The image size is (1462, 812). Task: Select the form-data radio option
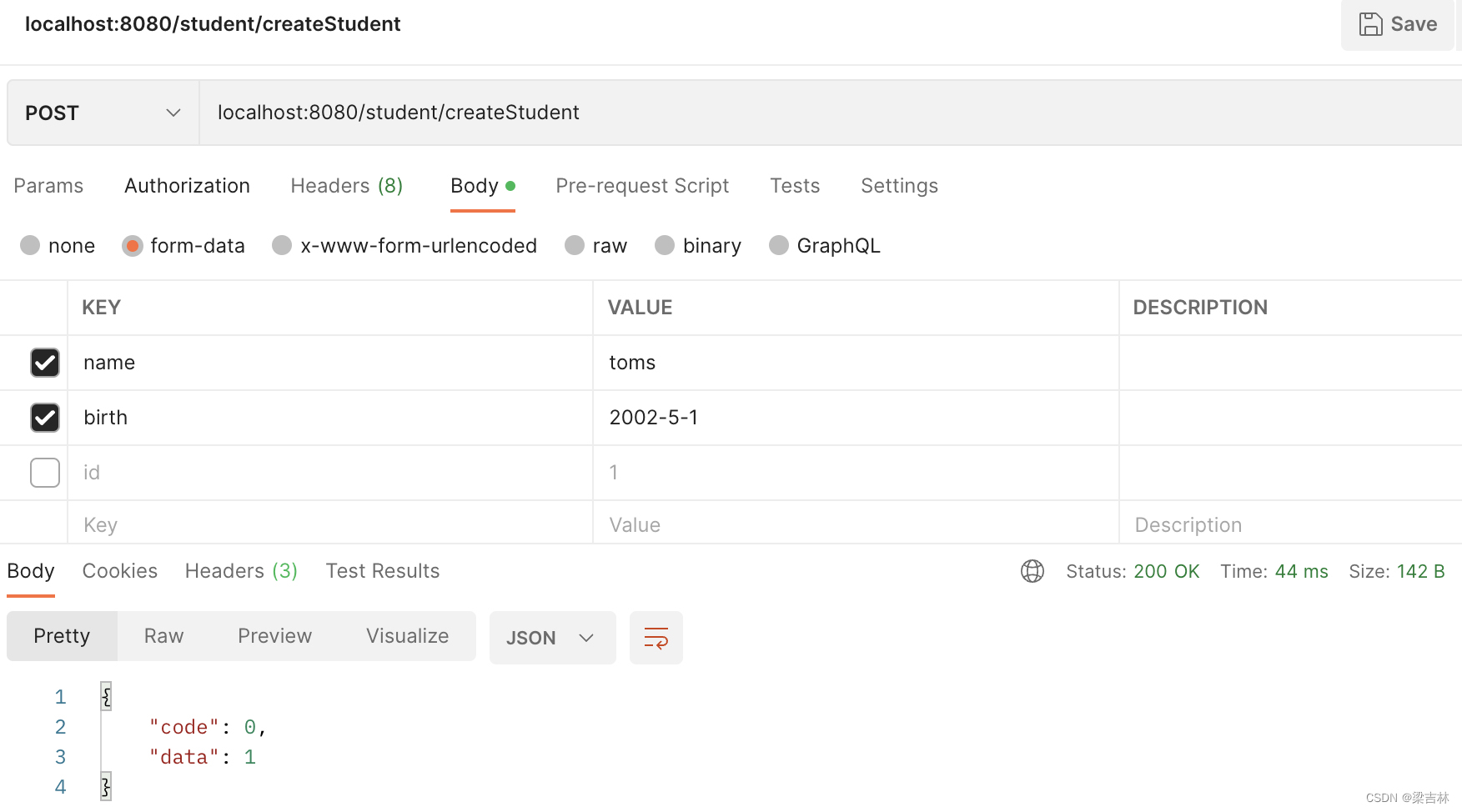click(132, 246)
